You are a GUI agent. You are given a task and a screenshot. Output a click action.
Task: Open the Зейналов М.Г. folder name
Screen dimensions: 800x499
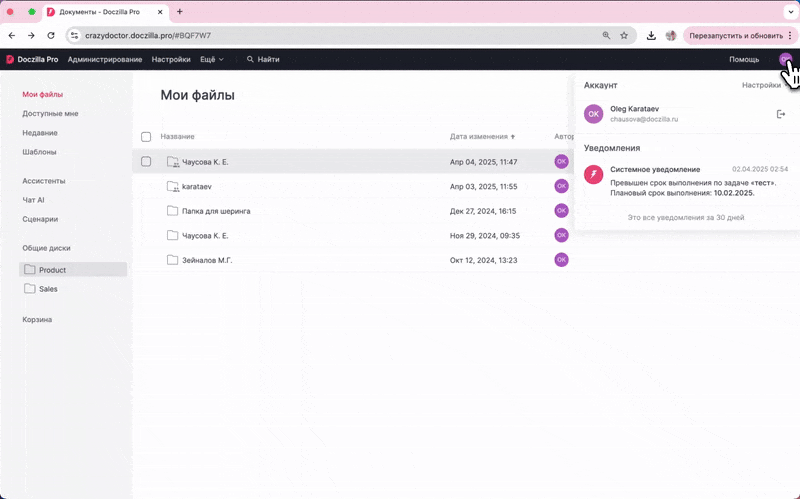tap(207, 260)
